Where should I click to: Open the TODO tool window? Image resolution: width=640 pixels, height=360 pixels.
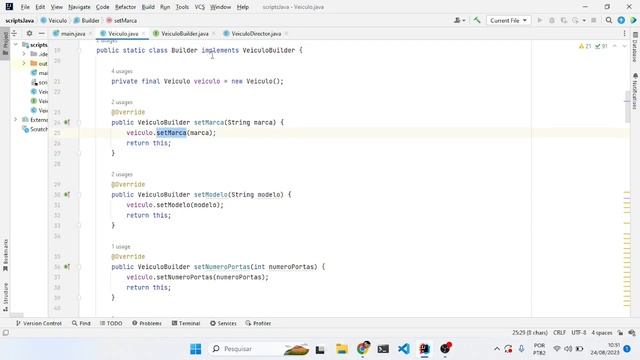[111, 323]
